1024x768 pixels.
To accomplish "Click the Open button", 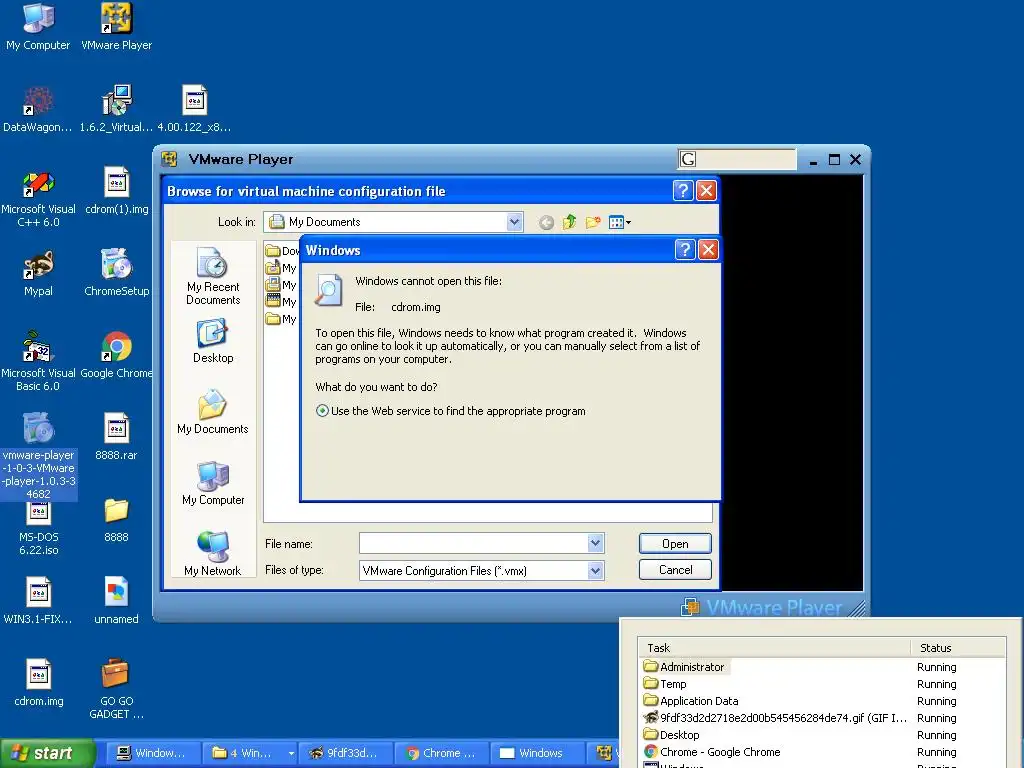I will pos(675,543).
